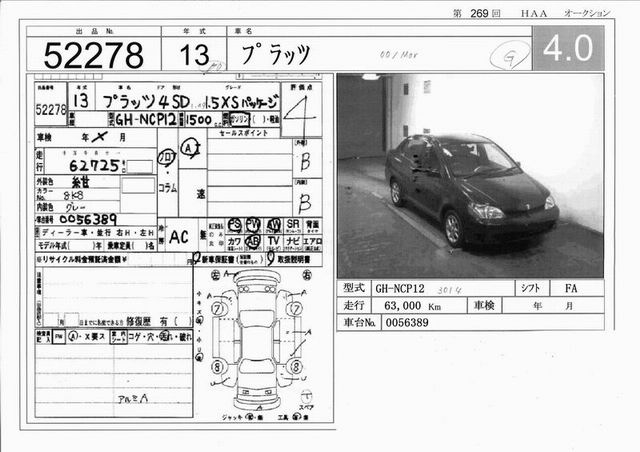This screenshot has width=640, height=452.
Task: Click the 背面 equipment option
Action: [x=313, y=225]
